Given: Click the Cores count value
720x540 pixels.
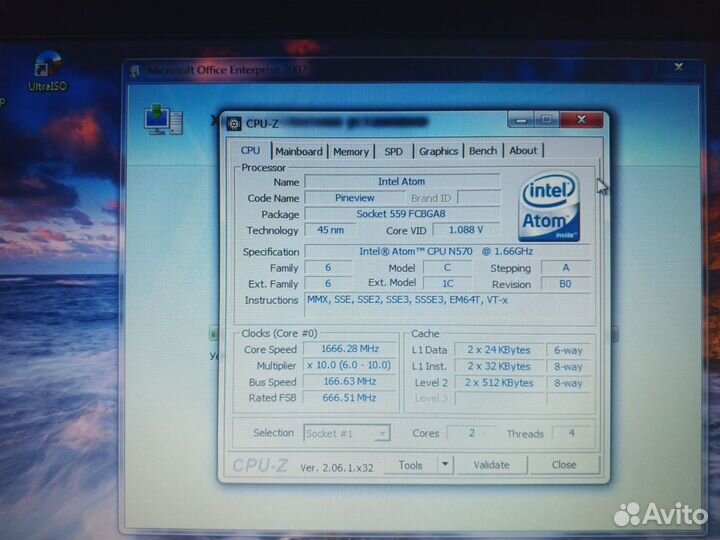Looking at the screenshot, I should pyautogui.click(x=472, y=433).
